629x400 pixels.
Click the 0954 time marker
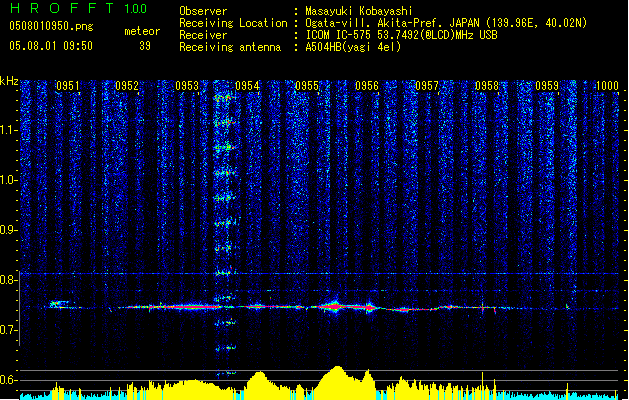click(247, 86)
